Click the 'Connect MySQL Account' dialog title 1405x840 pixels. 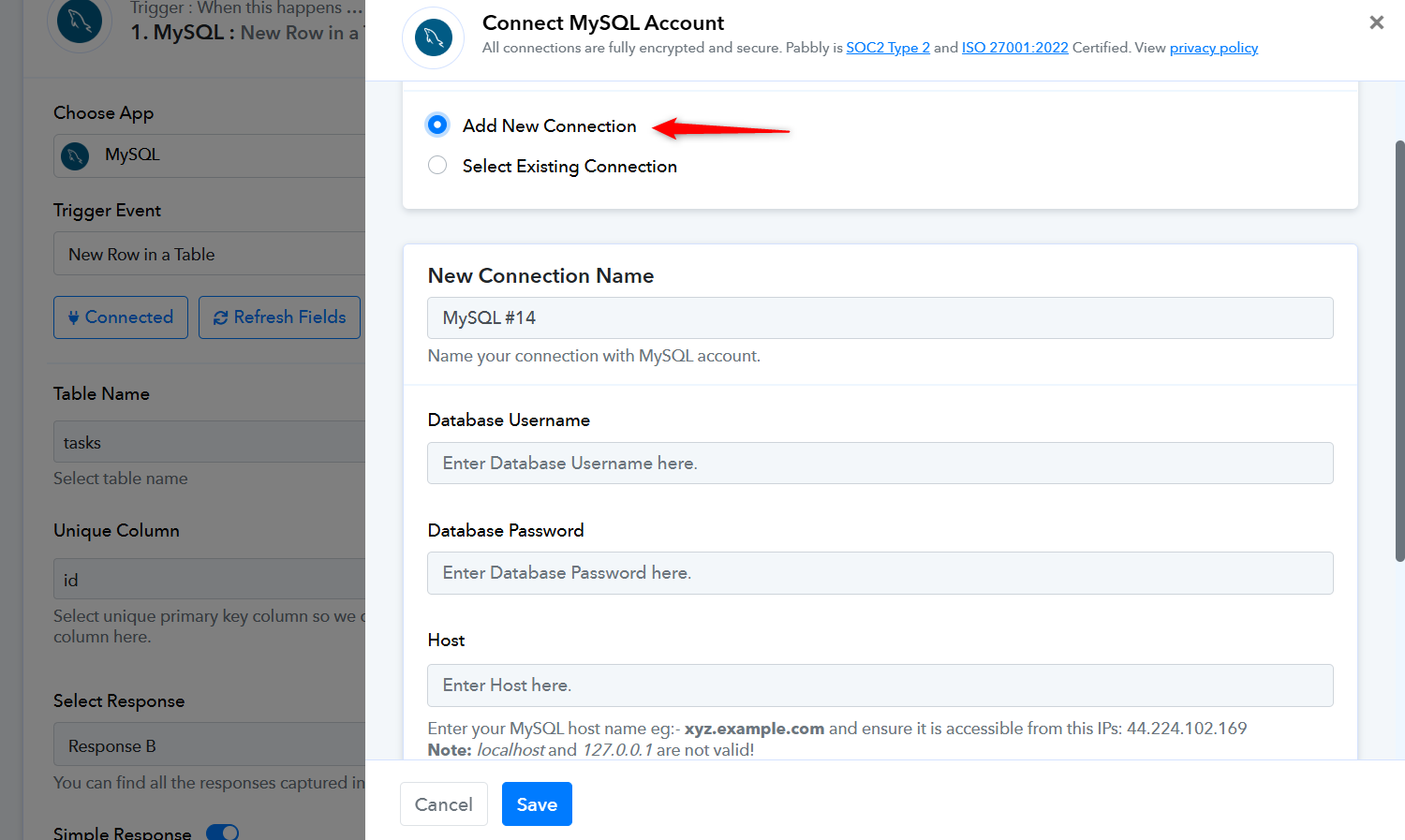pyautogui.click(x=603, y=22)
